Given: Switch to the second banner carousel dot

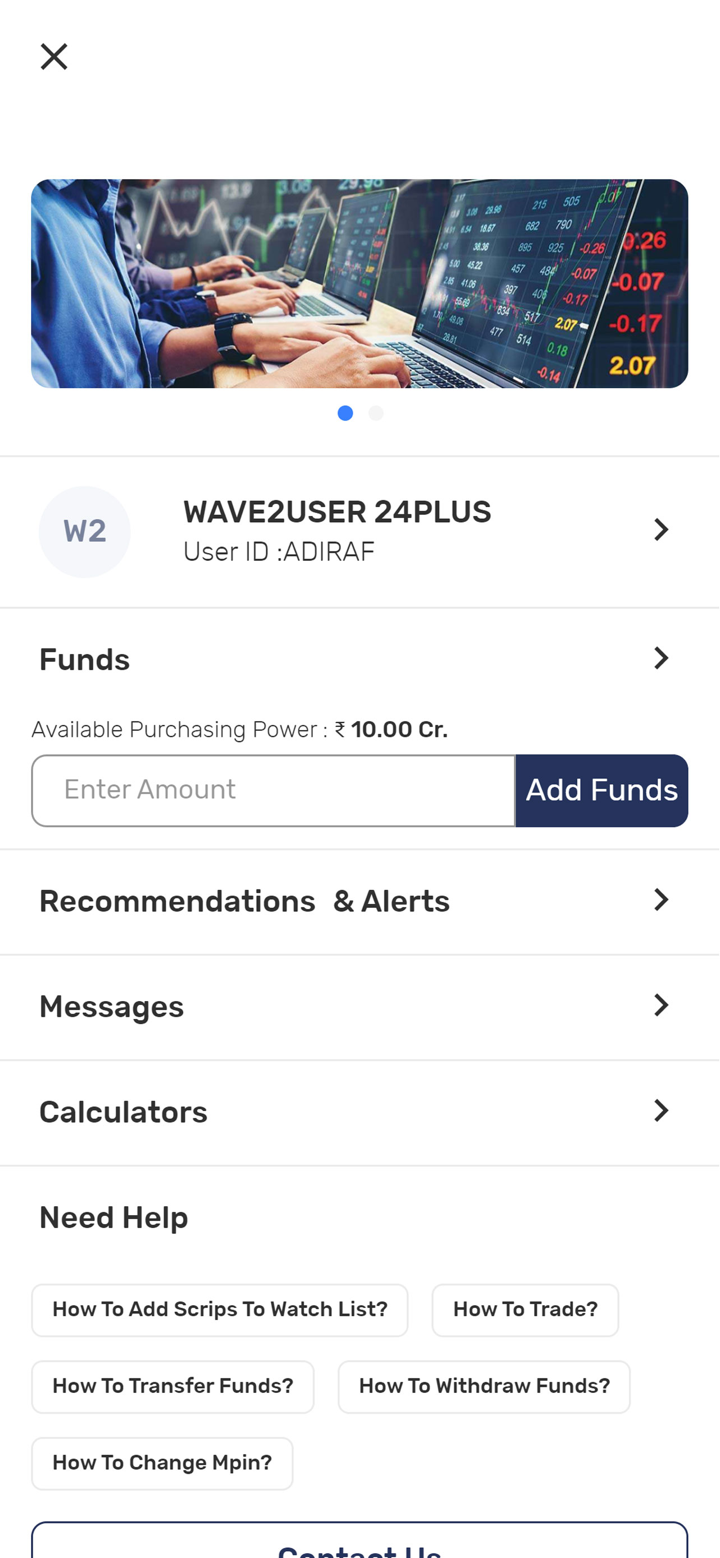Looking at the screenshot, I should (x=376, y=413).
